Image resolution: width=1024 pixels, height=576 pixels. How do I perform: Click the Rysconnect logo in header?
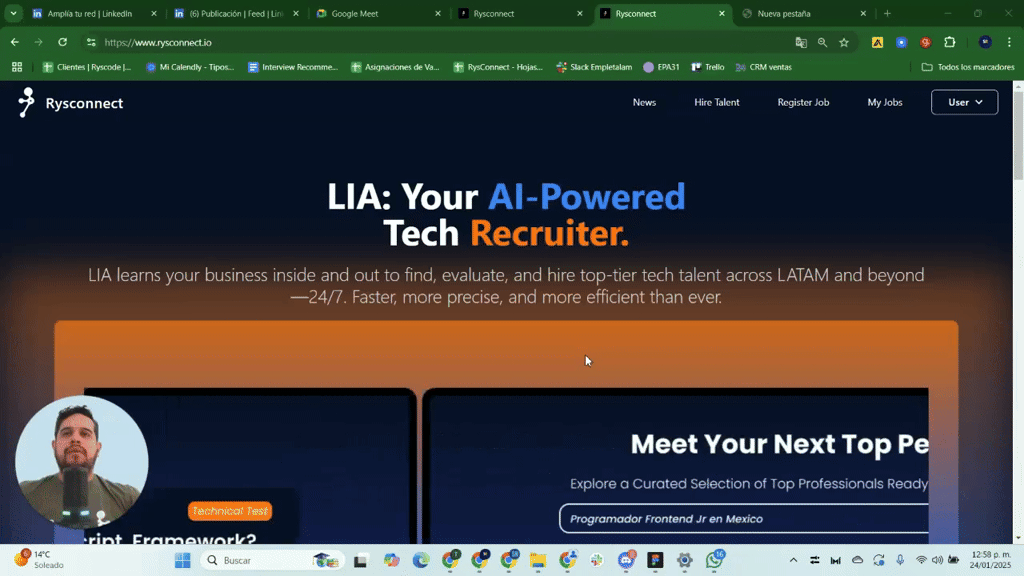71,103
